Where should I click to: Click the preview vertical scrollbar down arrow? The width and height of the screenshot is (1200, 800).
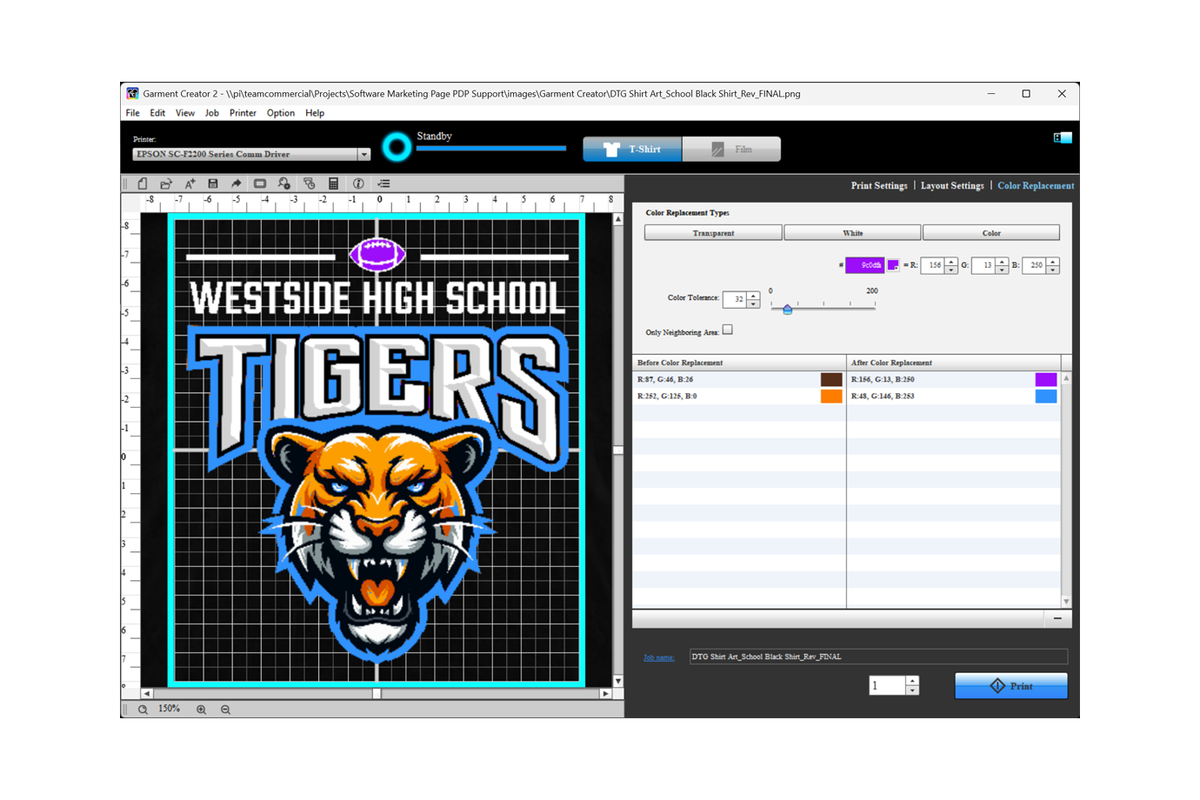617,681
